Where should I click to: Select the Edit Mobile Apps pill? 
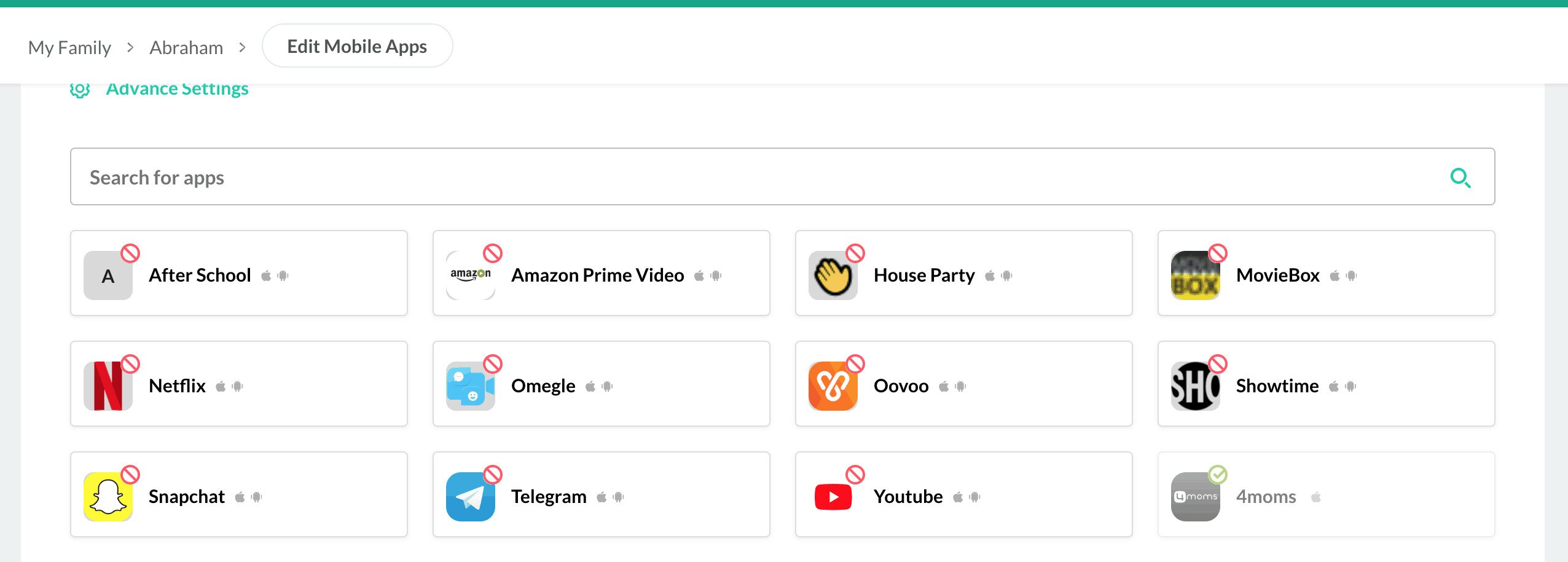357,46
